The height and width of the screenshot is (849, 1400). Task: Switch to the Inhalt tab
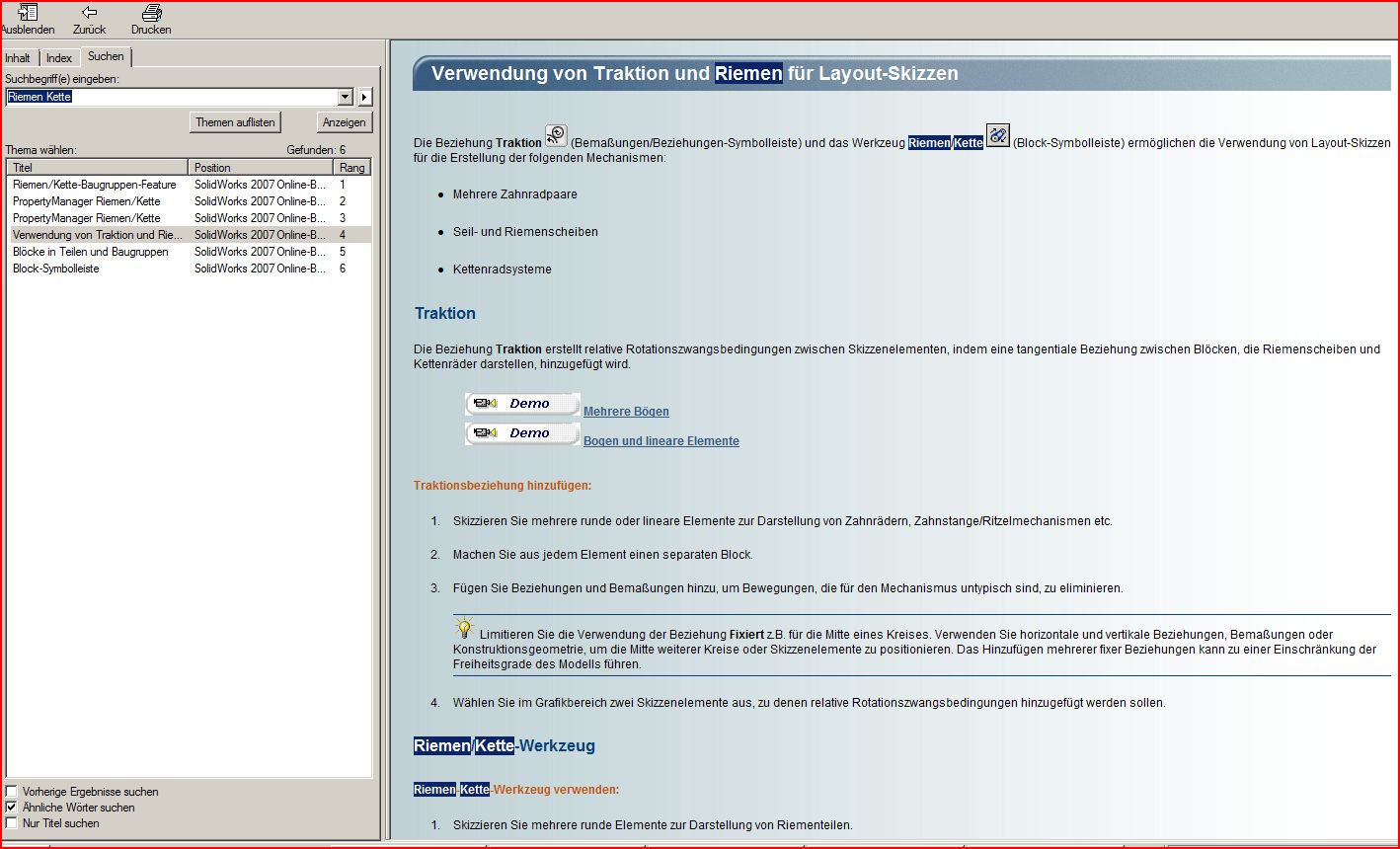click(x=18, y=58)
